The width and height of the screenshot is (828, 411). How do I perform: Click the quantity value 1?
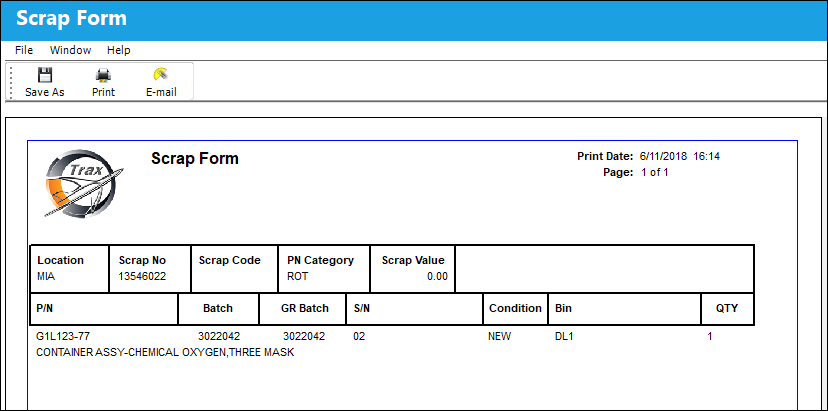pos(710,336)
